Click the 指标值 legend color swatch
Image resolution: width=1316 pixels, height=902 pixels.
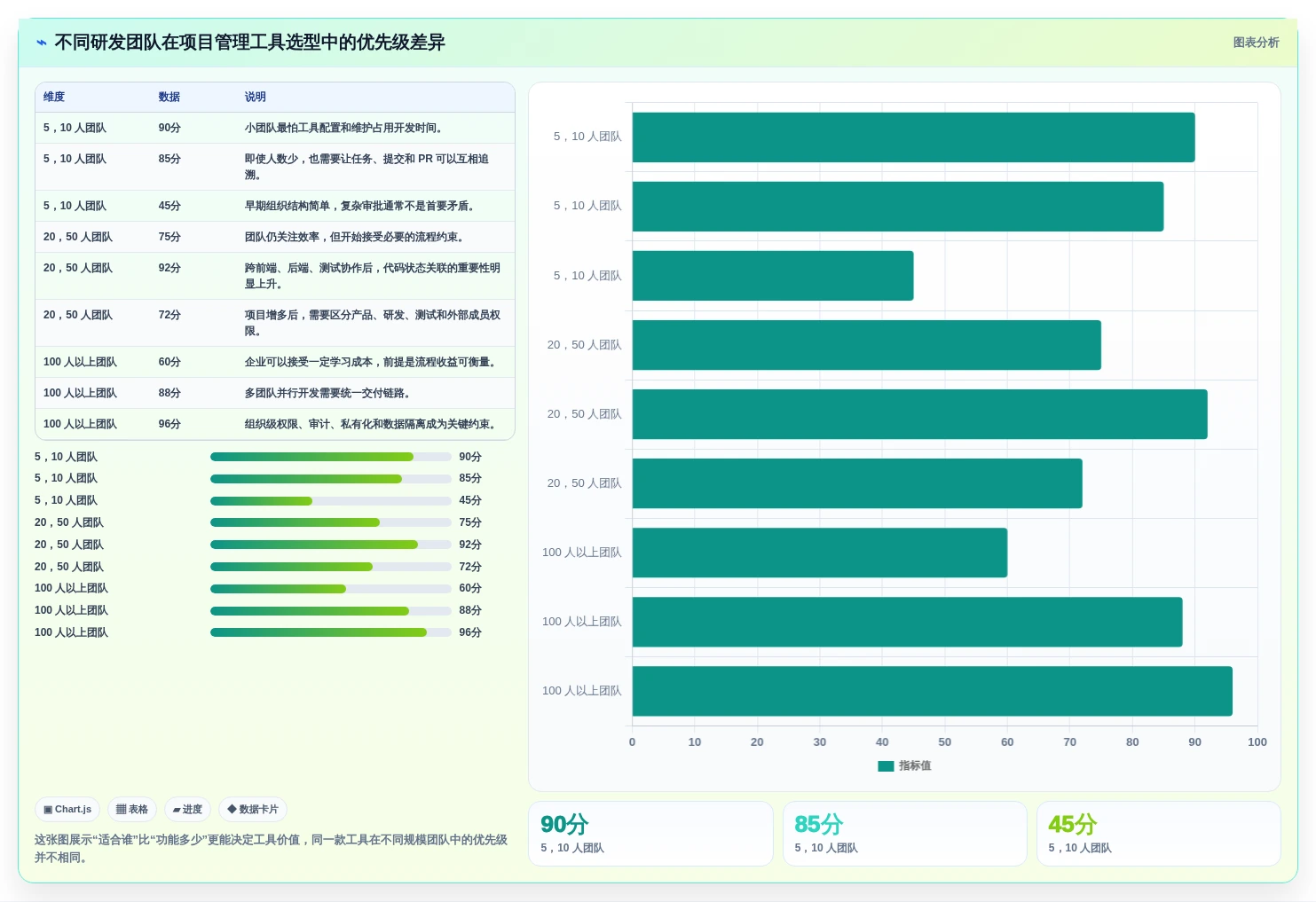886,766
